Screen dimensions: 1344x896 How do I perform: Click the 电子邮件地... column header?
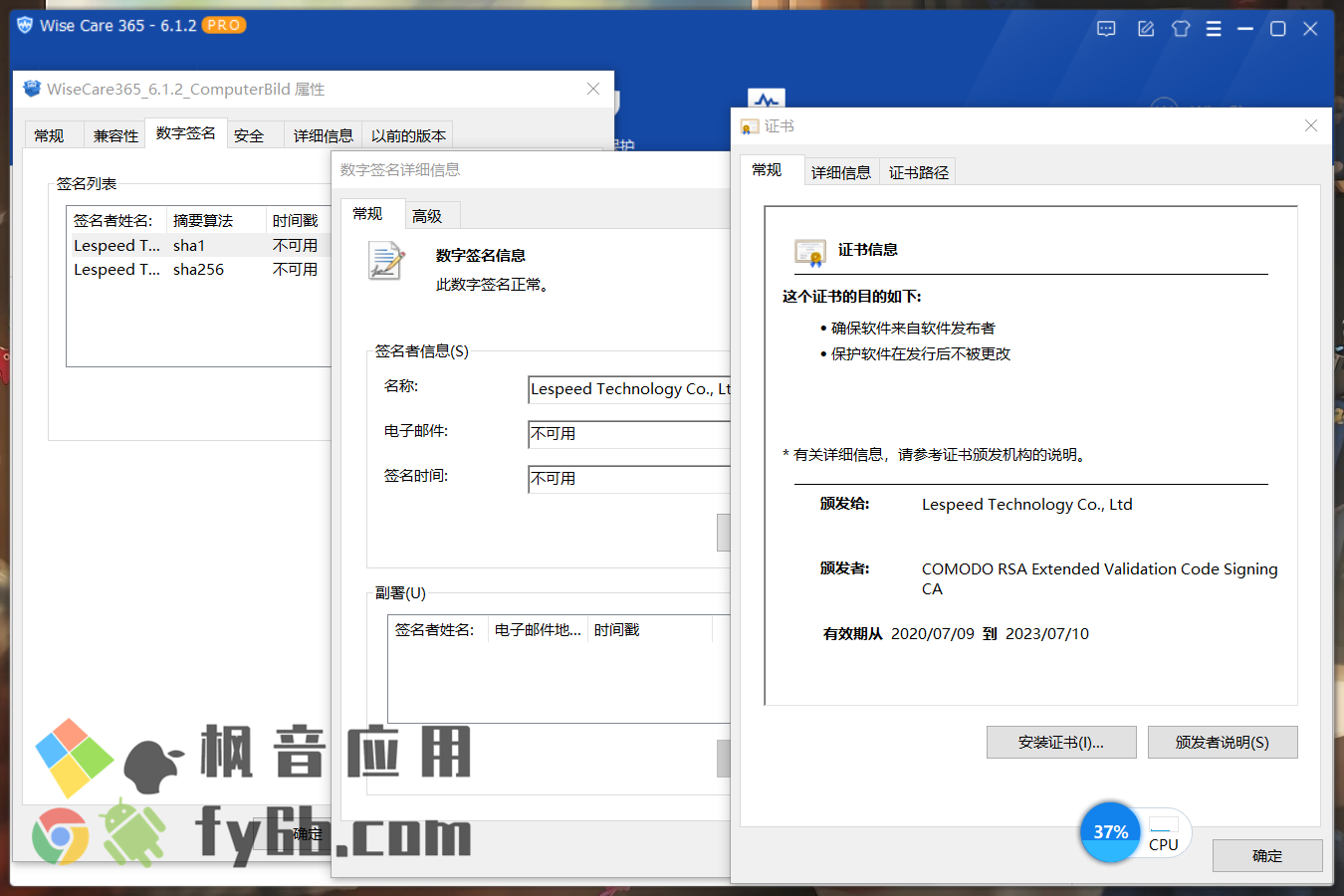(x=538, y=629)
